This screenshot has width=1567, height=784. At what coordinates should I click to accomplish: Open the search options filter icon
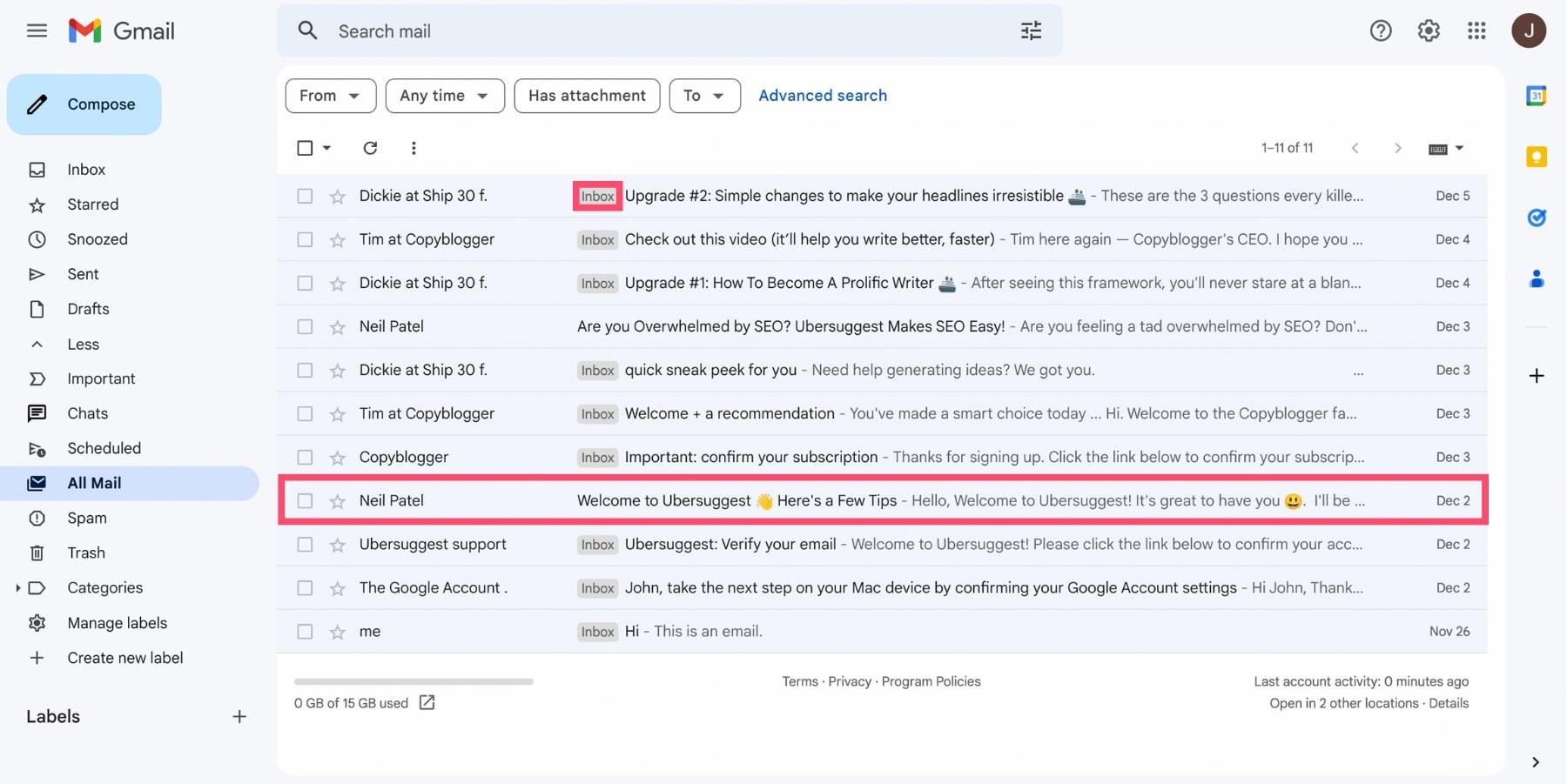(x=1031, y=30)
